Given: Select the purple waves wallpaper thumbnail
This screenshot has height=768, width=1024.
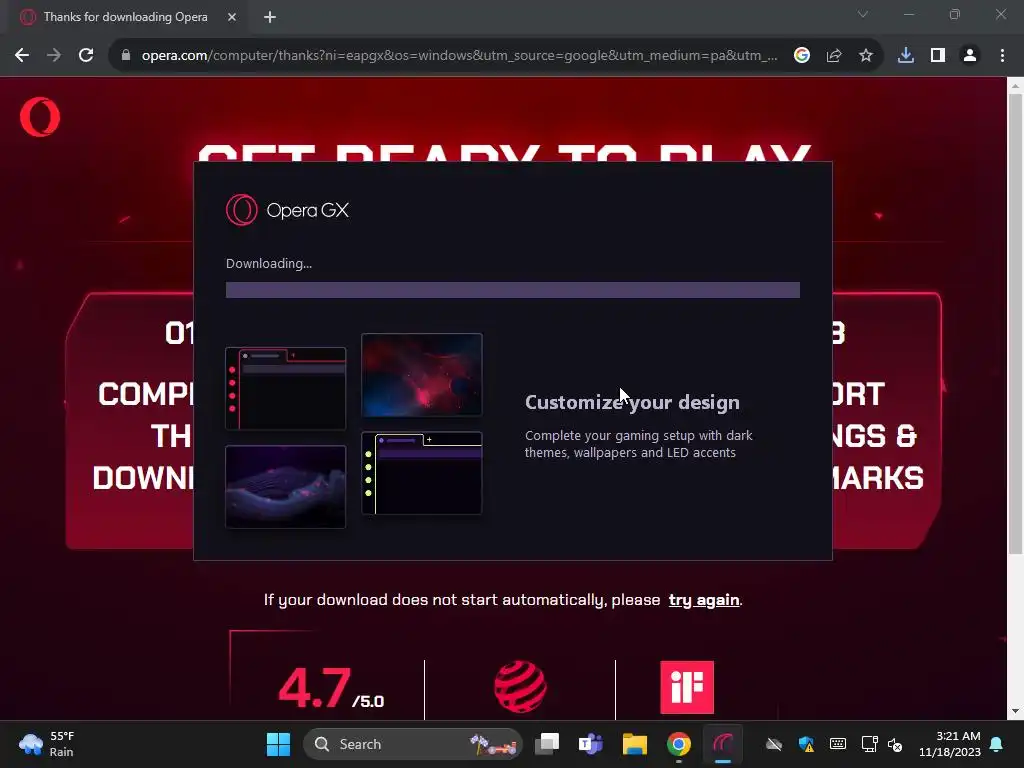Looking at the screenshot, I should point(285,487).
